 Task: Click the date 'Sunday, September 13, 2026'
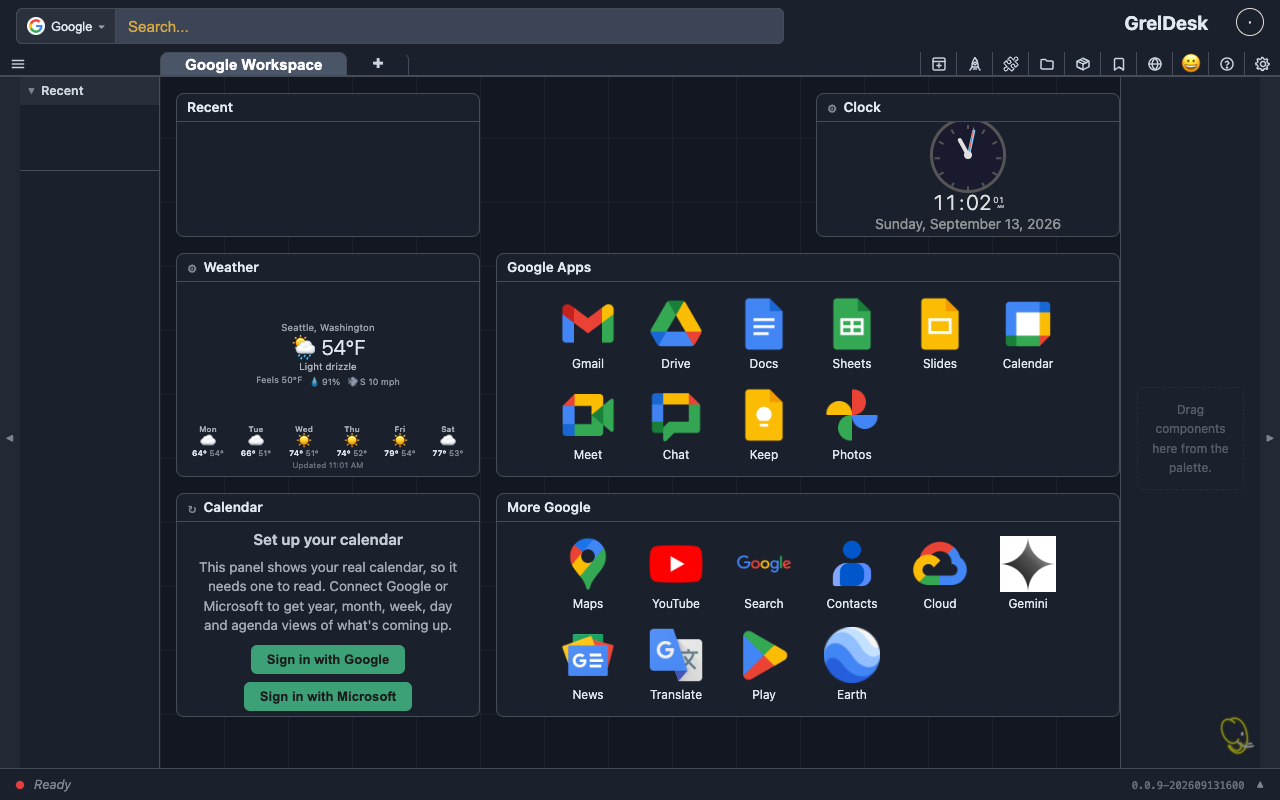pos(968,224)
